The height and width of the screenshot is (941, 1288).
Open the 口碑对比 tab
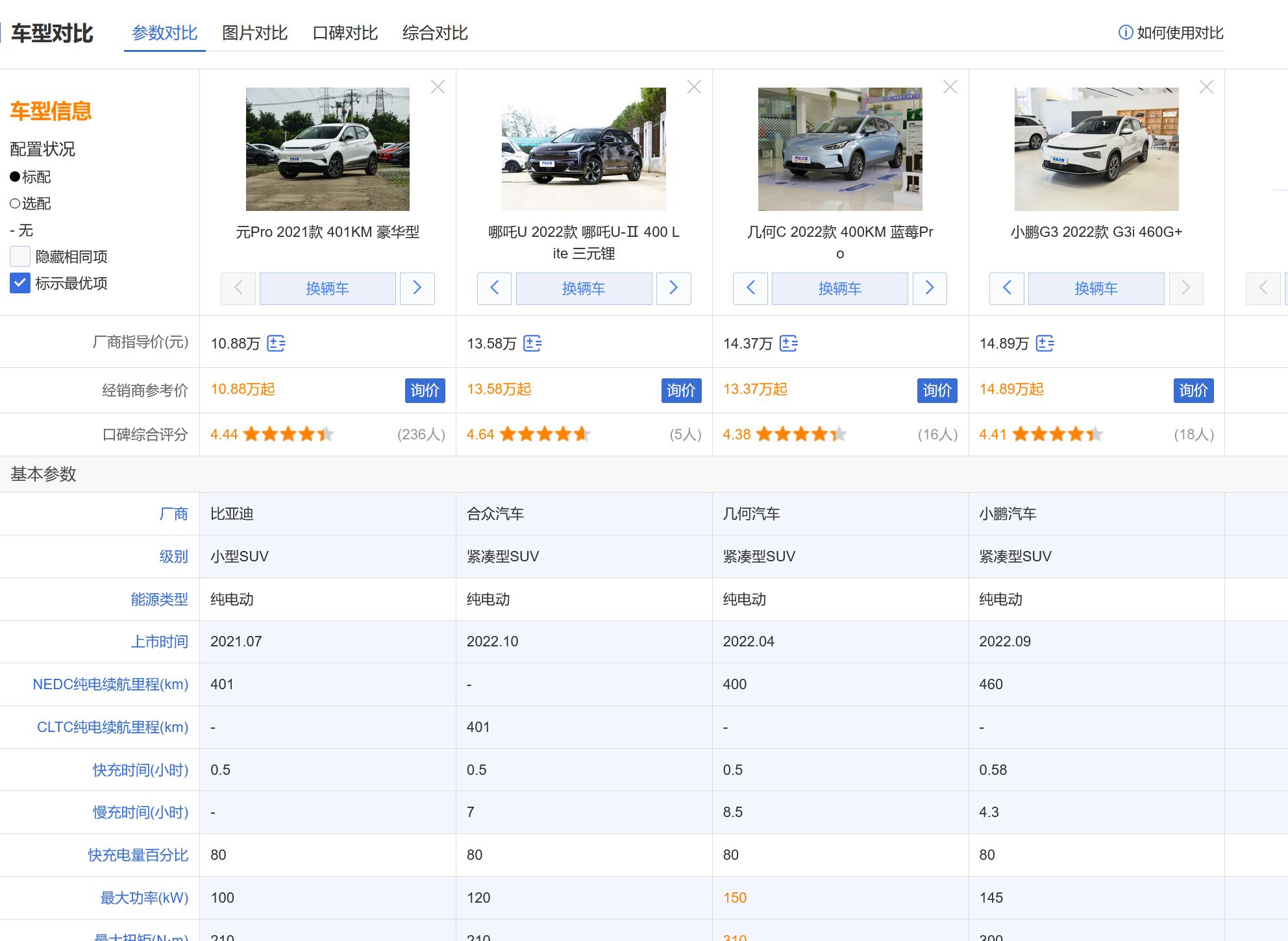click(345, 33)
